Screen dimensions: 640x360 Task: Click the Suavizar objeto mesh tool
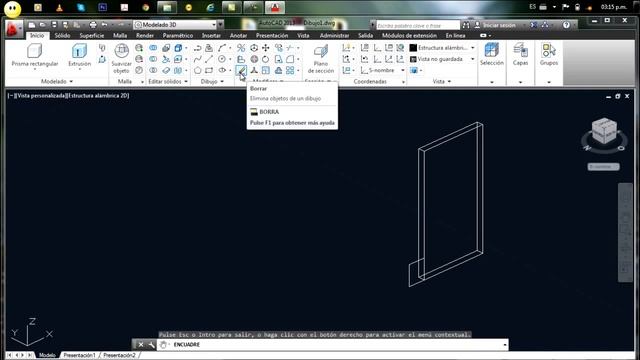pyautogui.click(x=122, y=58)
